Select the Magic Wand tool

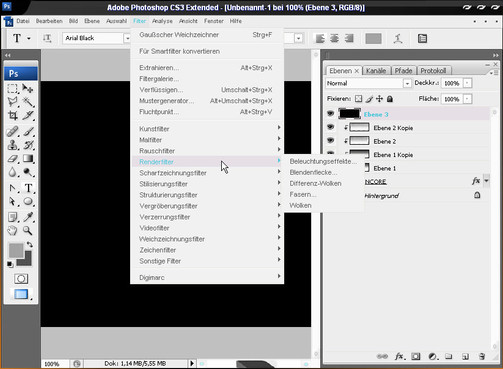click(x=28, y=102)
